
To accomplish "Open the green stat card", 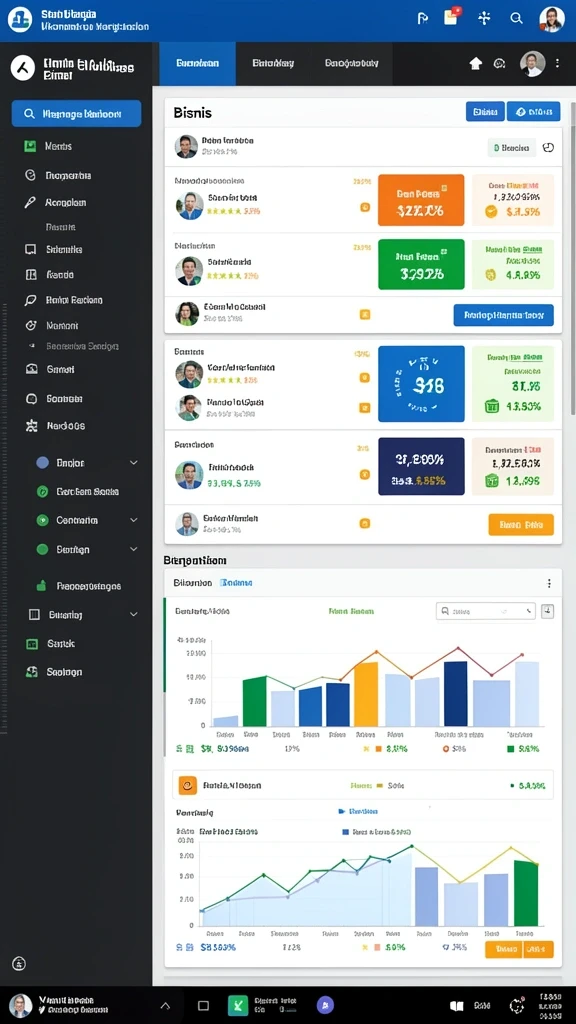I will coord(421,264).
